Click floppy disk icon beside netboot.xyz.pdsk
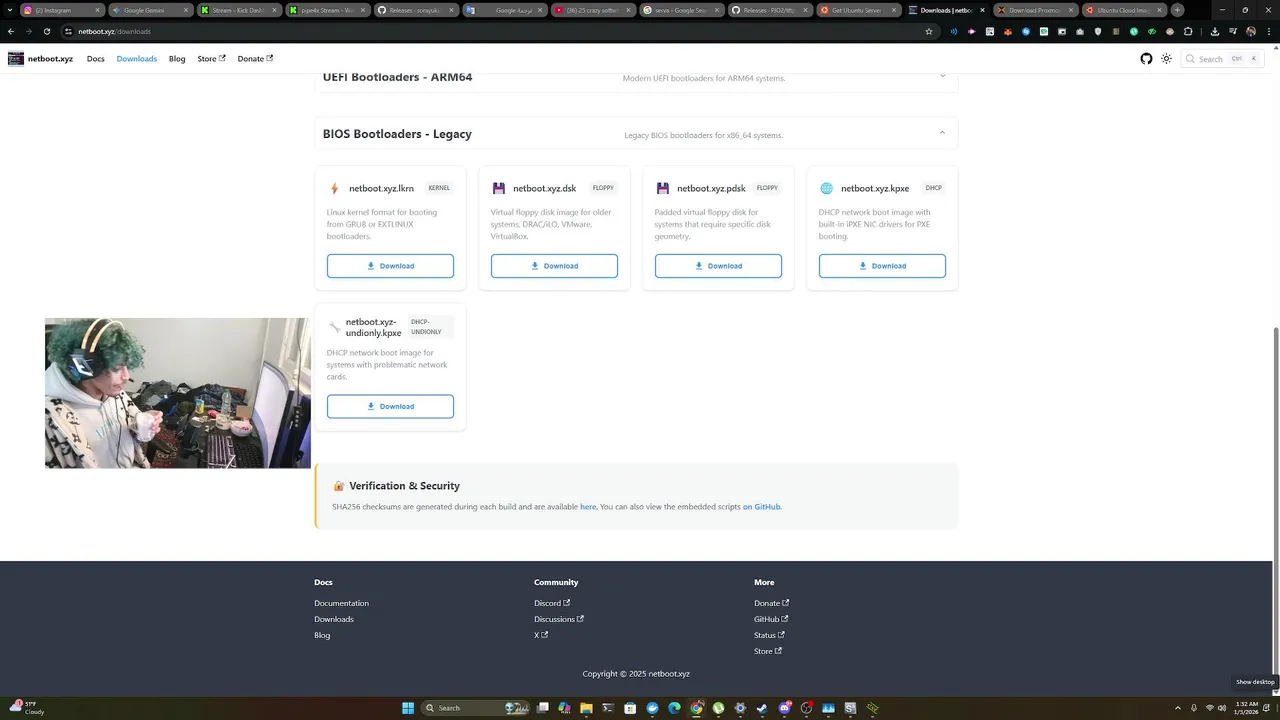 click(x=663, y=188)
